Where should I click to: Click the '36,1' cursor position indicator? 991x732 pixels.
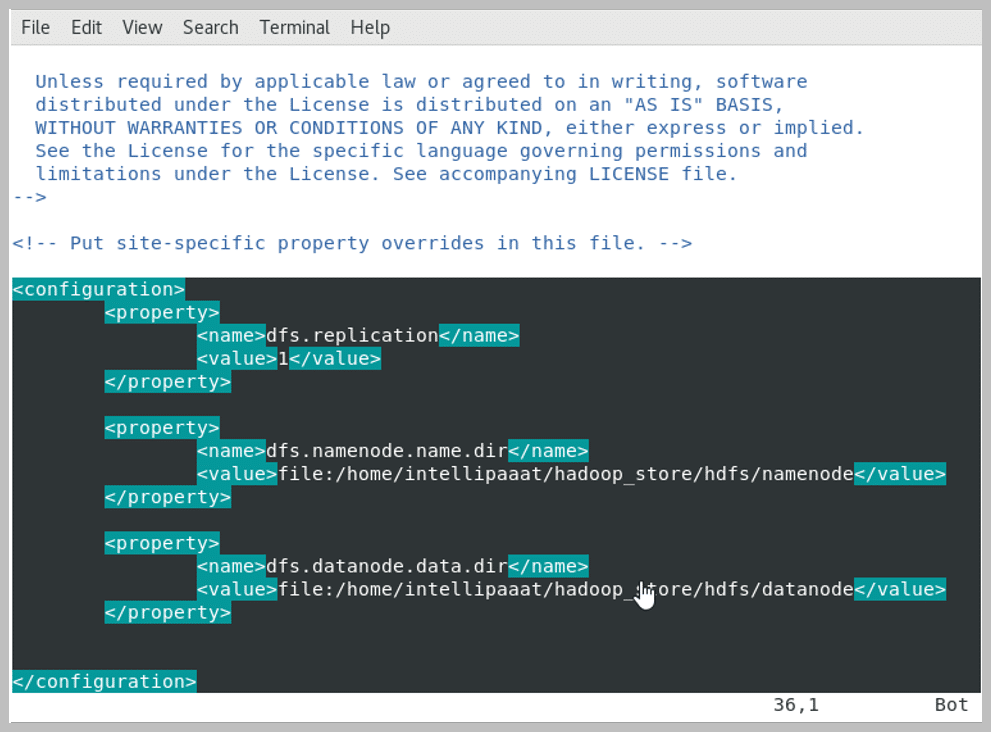[x=796, y=705]
